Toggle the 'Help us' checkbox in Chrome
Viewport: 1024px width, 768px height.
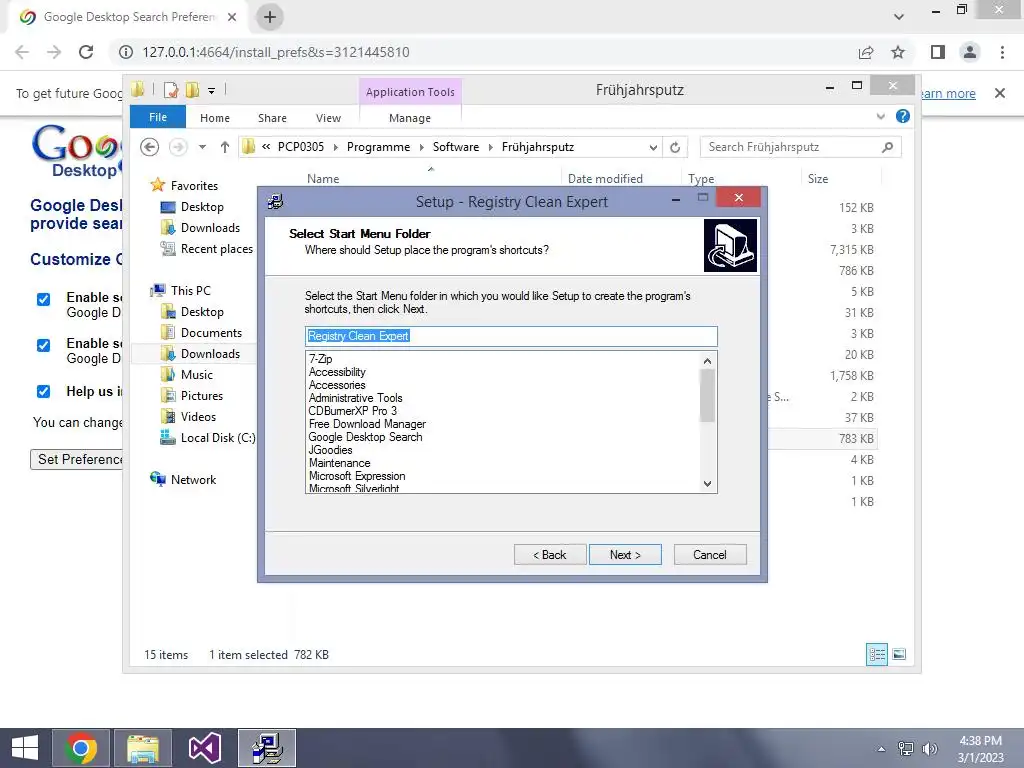(x=43, y=391)
